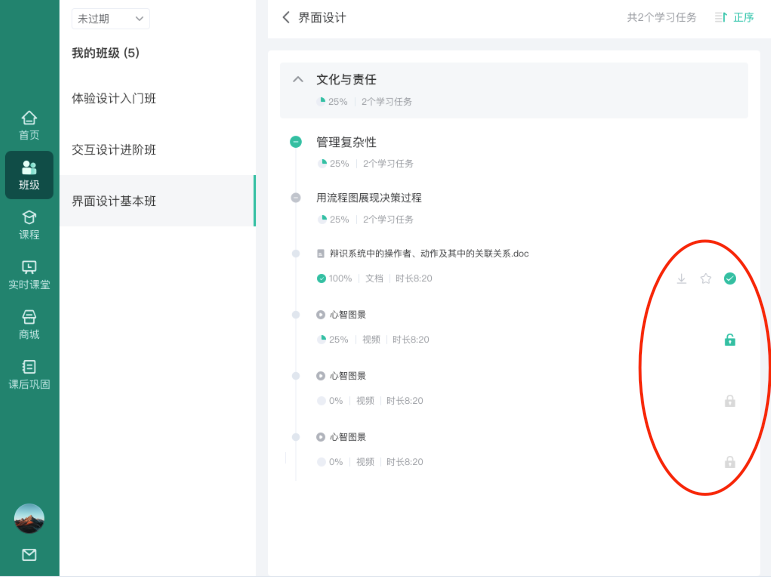This screenshot has width=771, height=577.
Task: Open 课后巩固 after-class review in sidebar
Action: (x=29, y=374)
